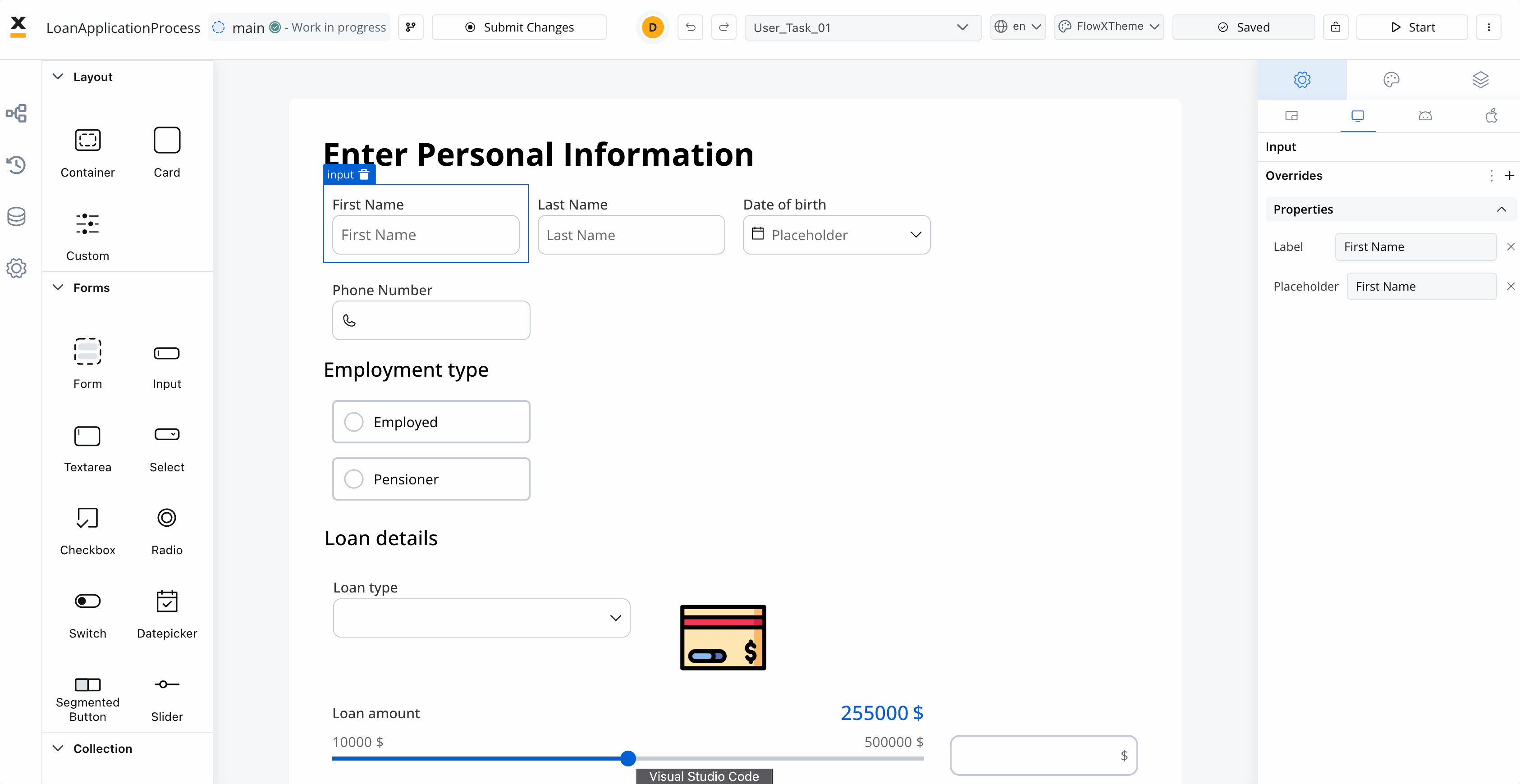Open the Date of birth picker dropdown

836,235
